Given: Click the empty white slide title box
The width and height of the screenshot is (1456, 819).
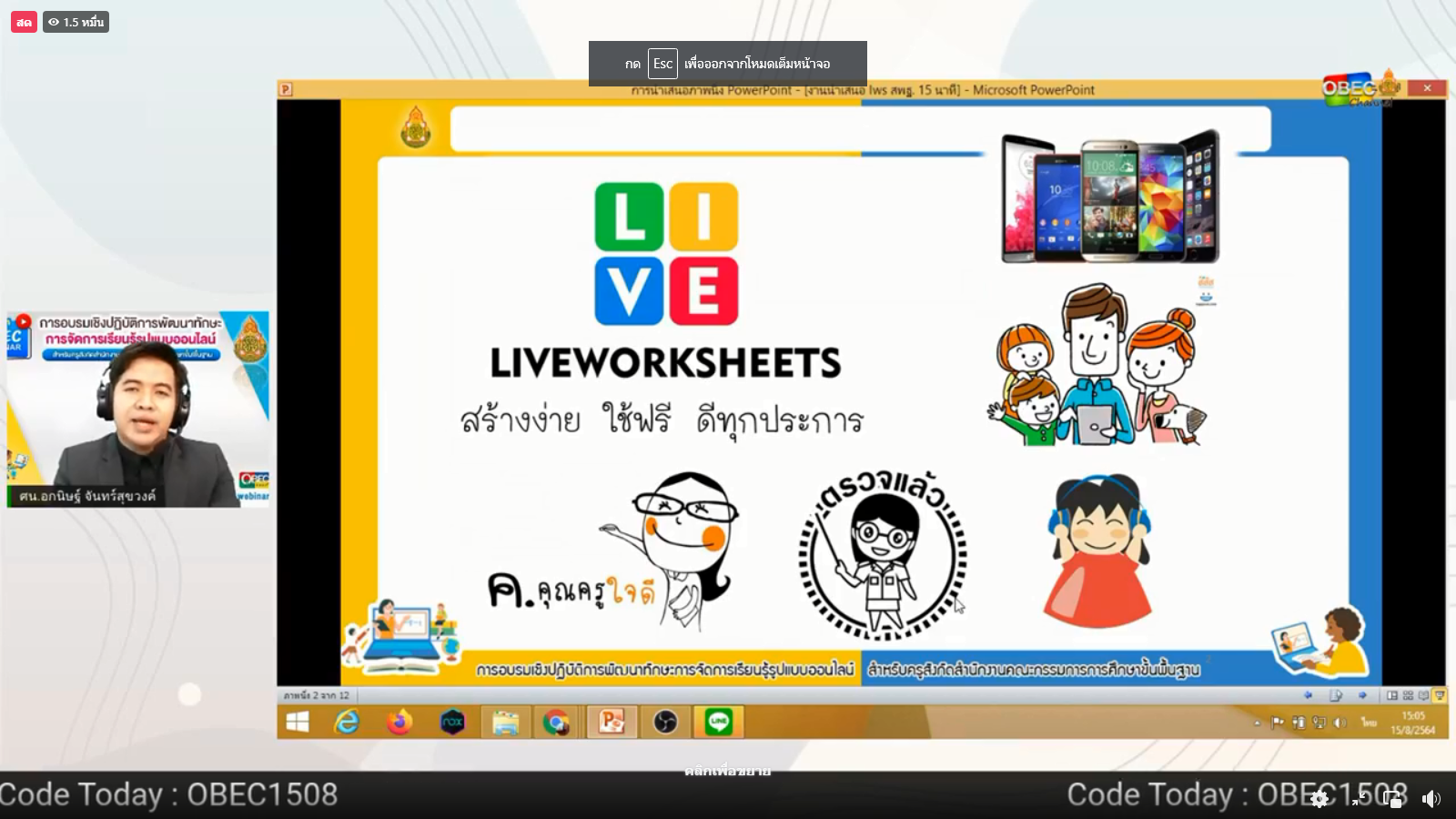Looking at the screenshot, I should pos(860,128).
